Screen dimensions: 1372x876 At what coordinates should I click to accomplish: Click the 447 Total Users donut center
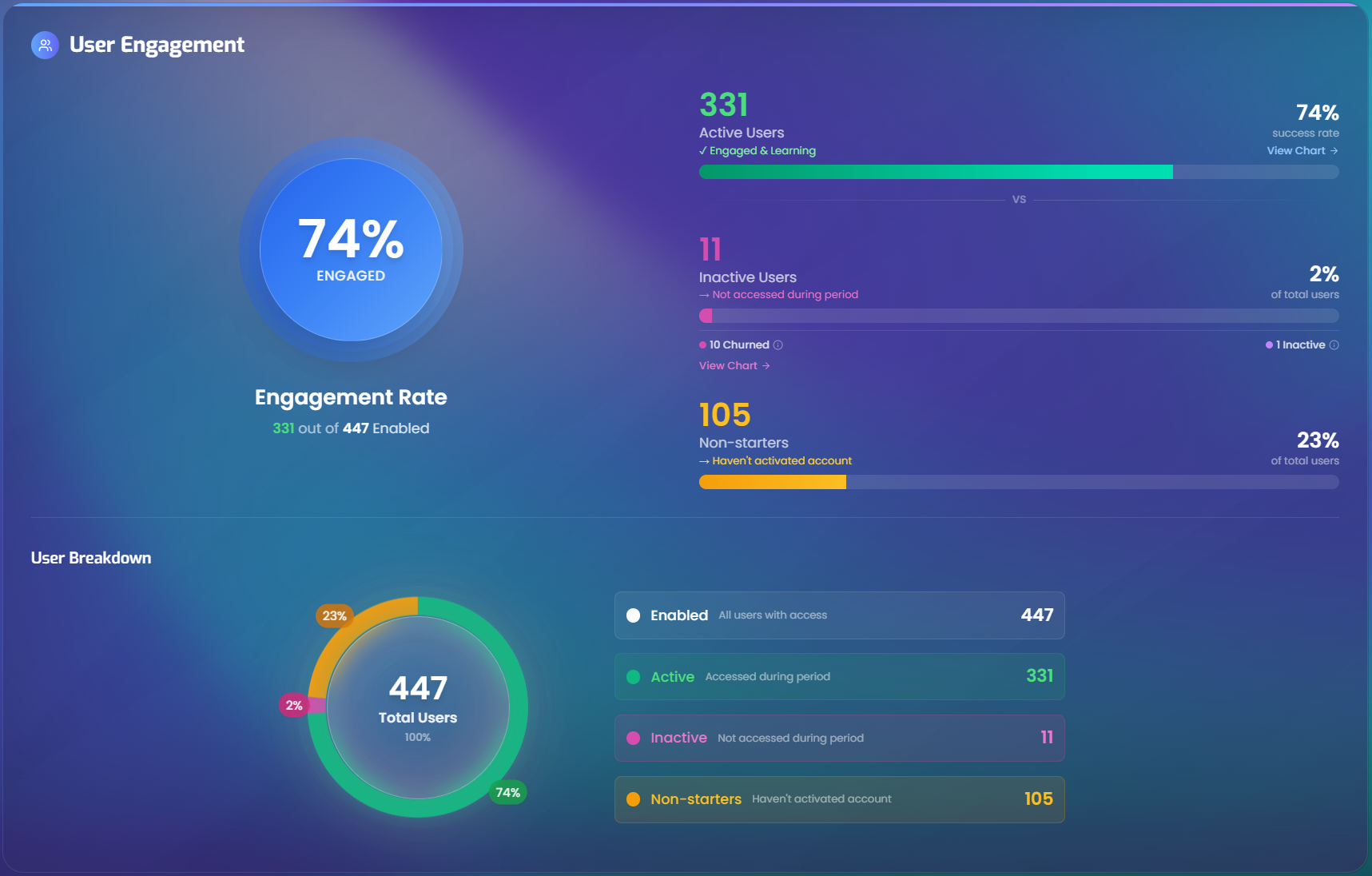[x=418, y=707]
